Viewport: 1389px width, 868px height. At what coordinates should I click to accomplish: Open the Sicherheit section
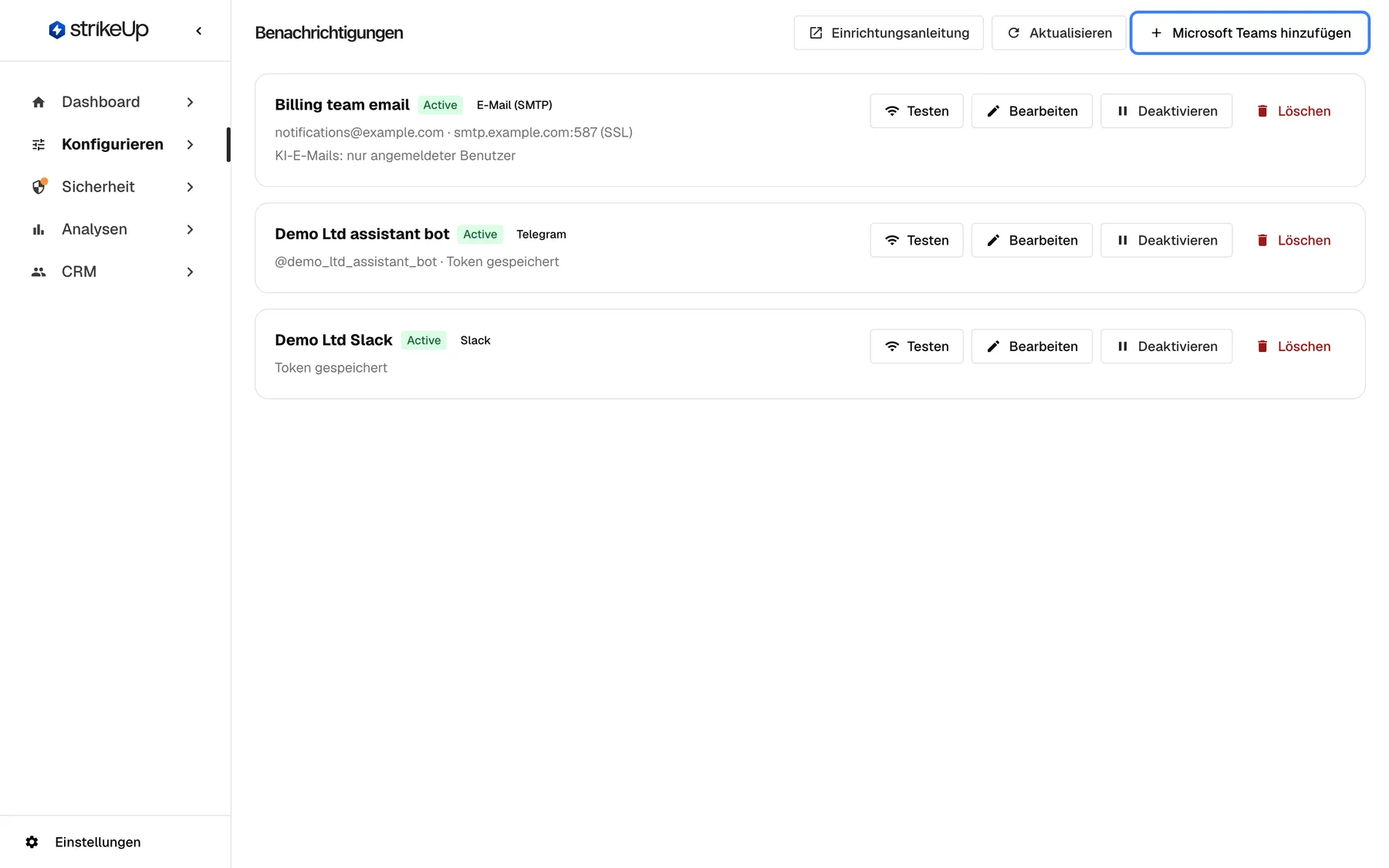pyautogui.click(x=114, y=187)
